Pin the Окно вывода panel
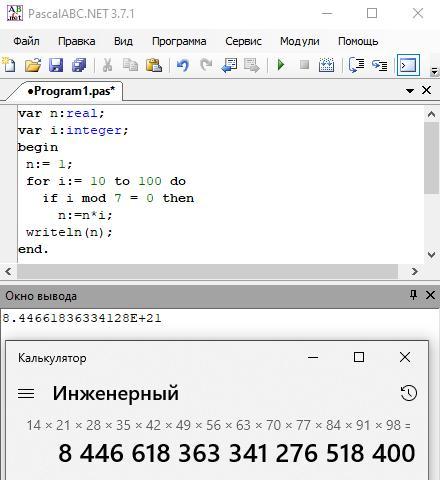The width and height of the screenshot is (440, 480). [x=413, y=295]
